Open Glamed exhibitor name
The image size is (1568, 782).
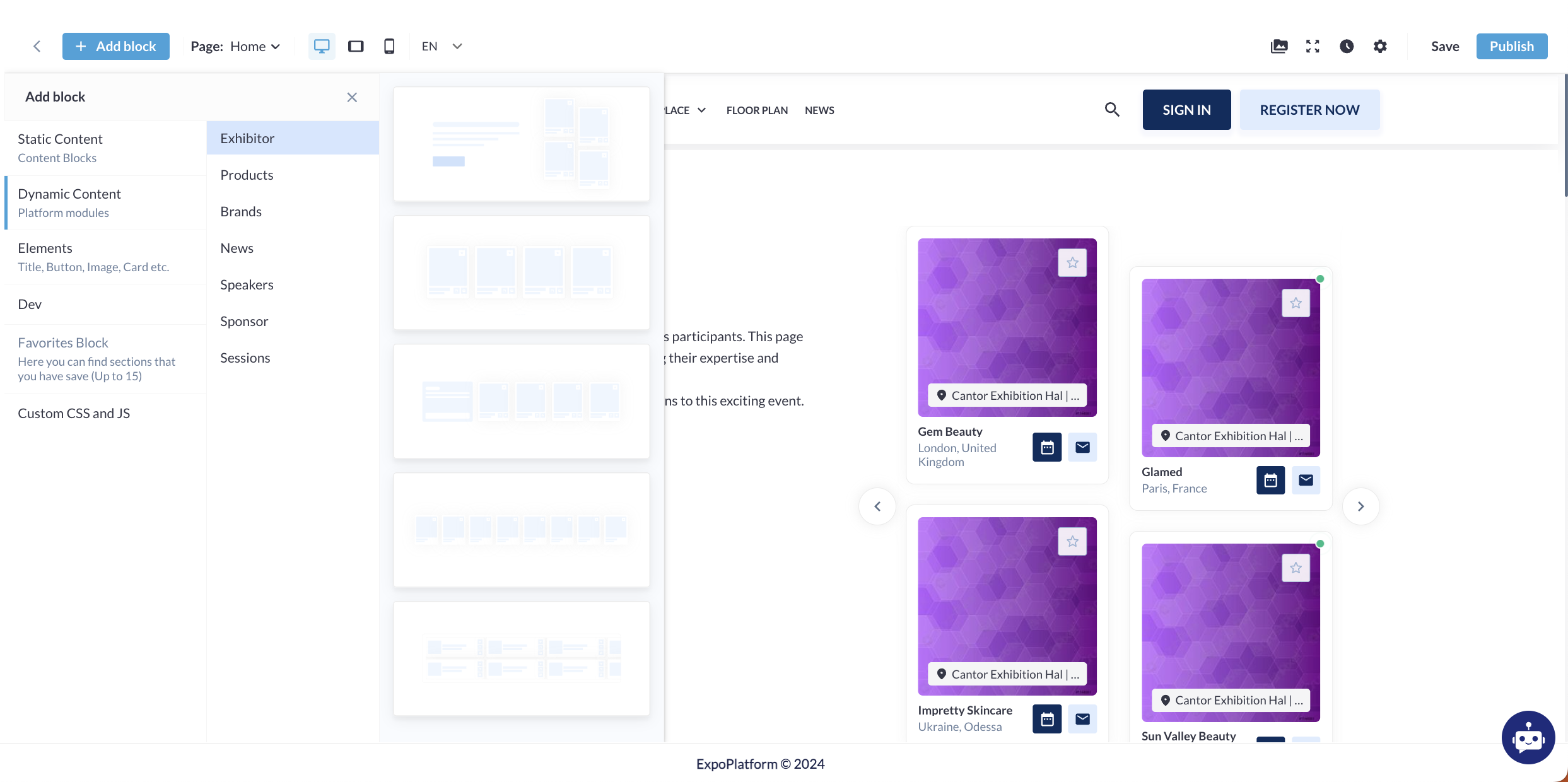click(1162, 472)
